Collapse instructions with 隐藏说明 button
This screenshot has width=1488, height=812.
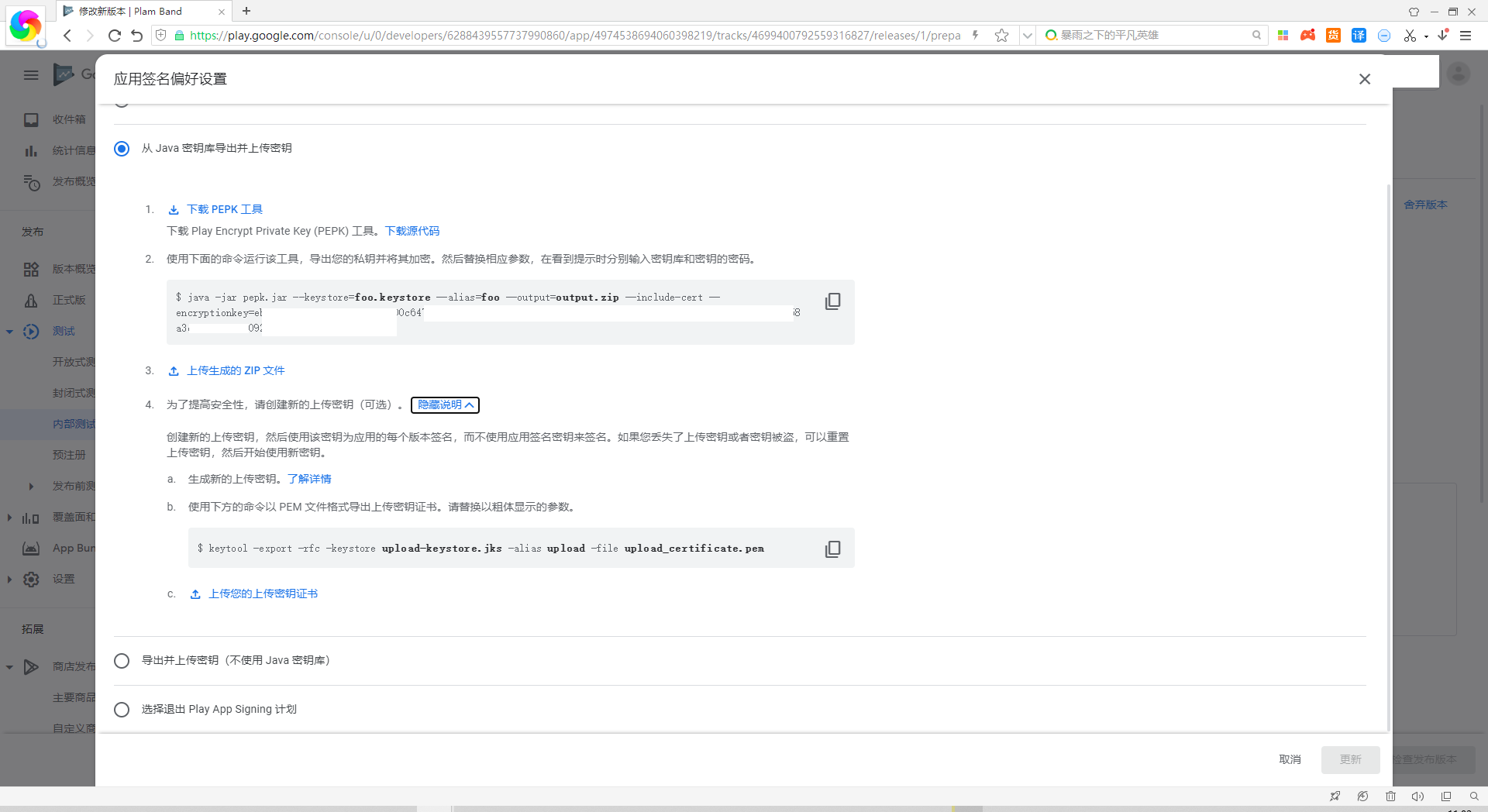click(445, 405)
